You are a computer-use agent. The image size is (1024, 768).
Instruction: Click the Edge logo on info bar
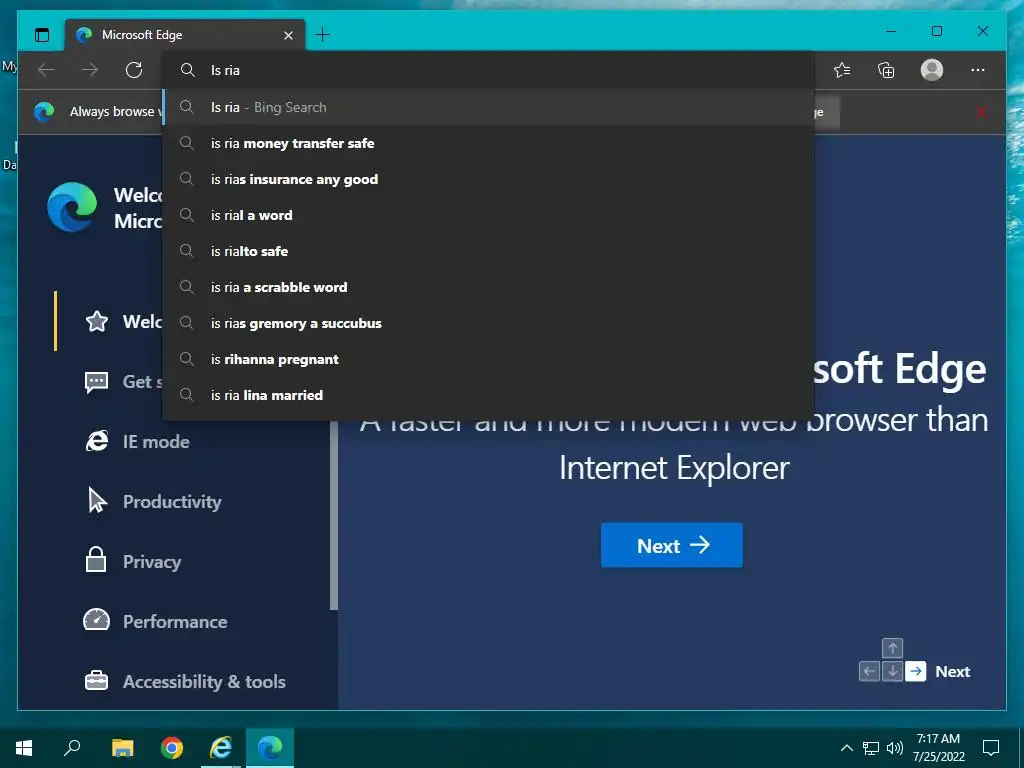click(44, 112)
